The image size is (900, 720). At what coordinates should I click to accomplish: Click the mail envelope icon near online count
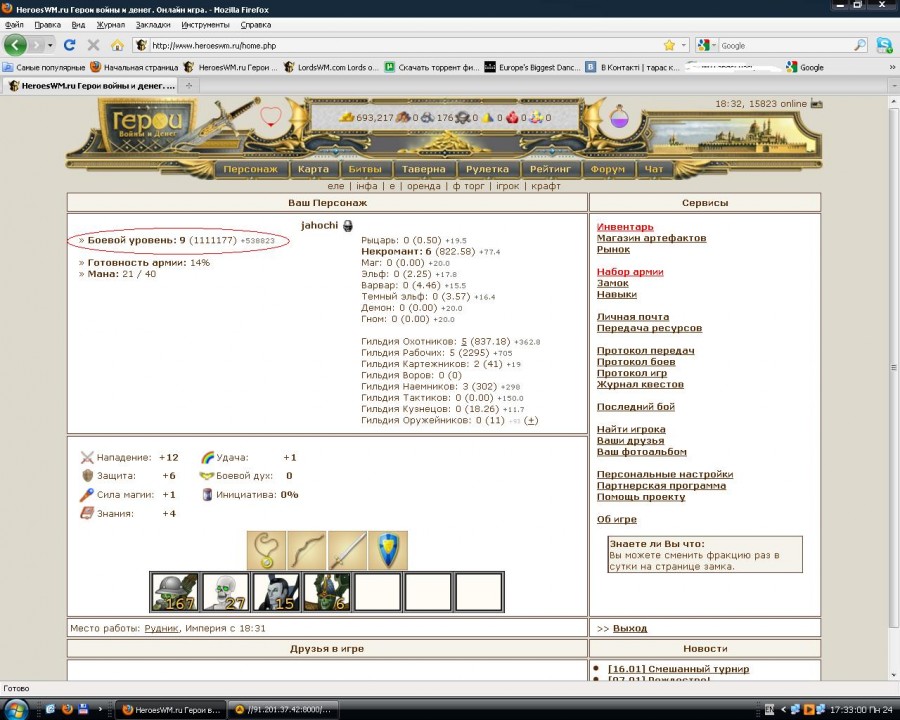(816, 104)
